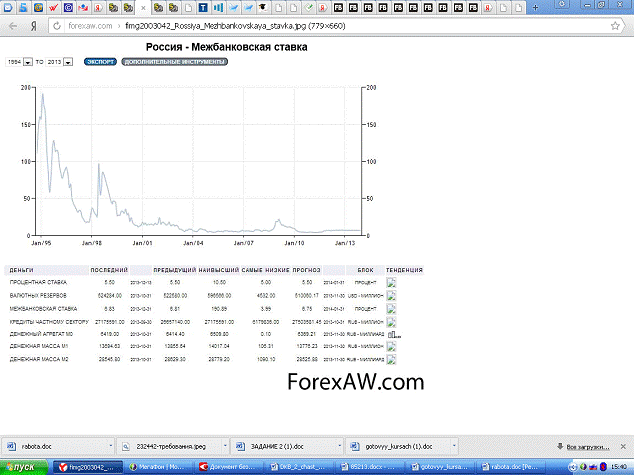Click trend icon in ВАЛЮТНЫХ РЕЗЕРВОВ row
Viewport: 634px width, 475px height.
click(x=391, y=296)
